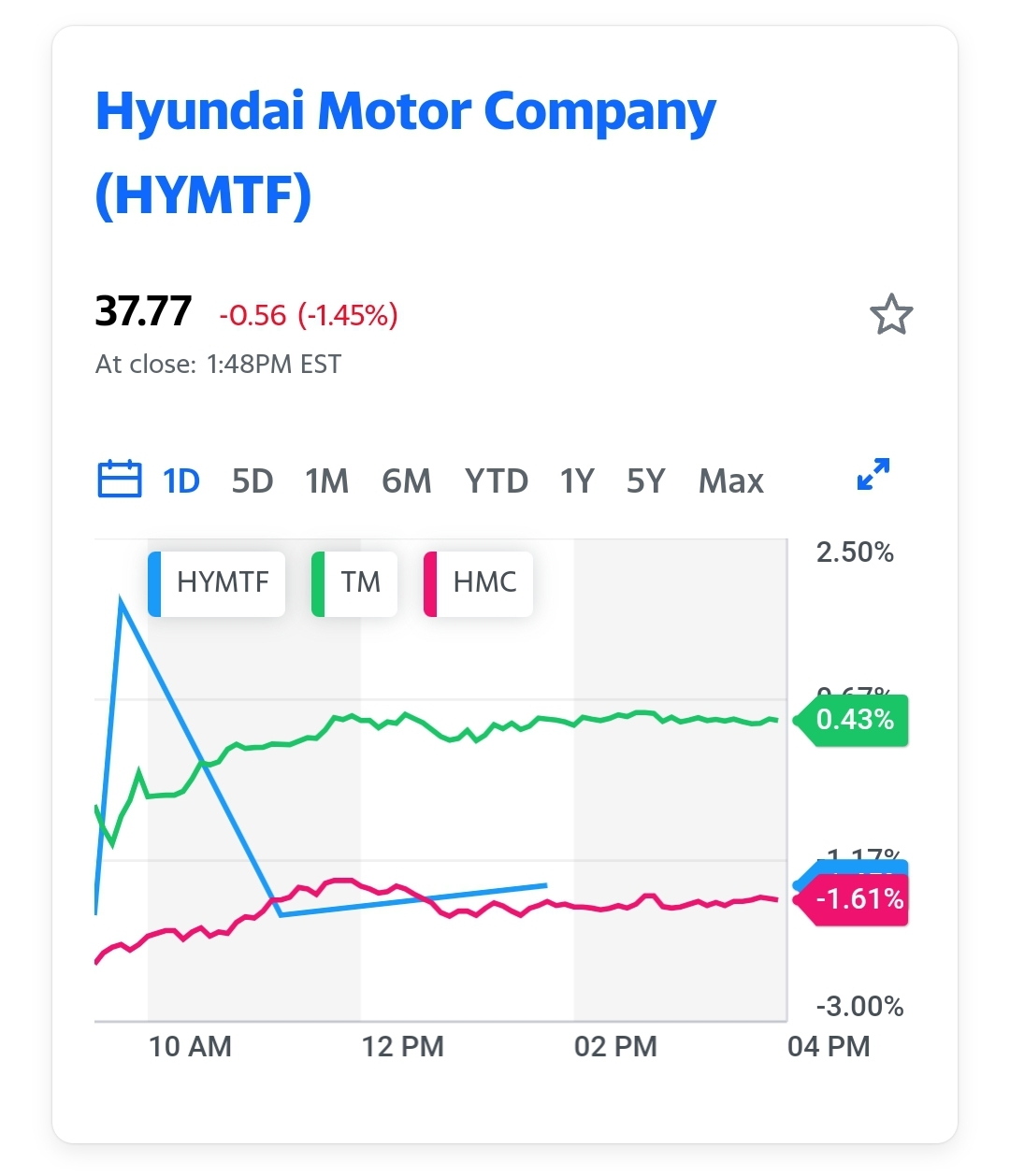
Task: Click the 04 PM time axis label
Action: coord(829,1046)
